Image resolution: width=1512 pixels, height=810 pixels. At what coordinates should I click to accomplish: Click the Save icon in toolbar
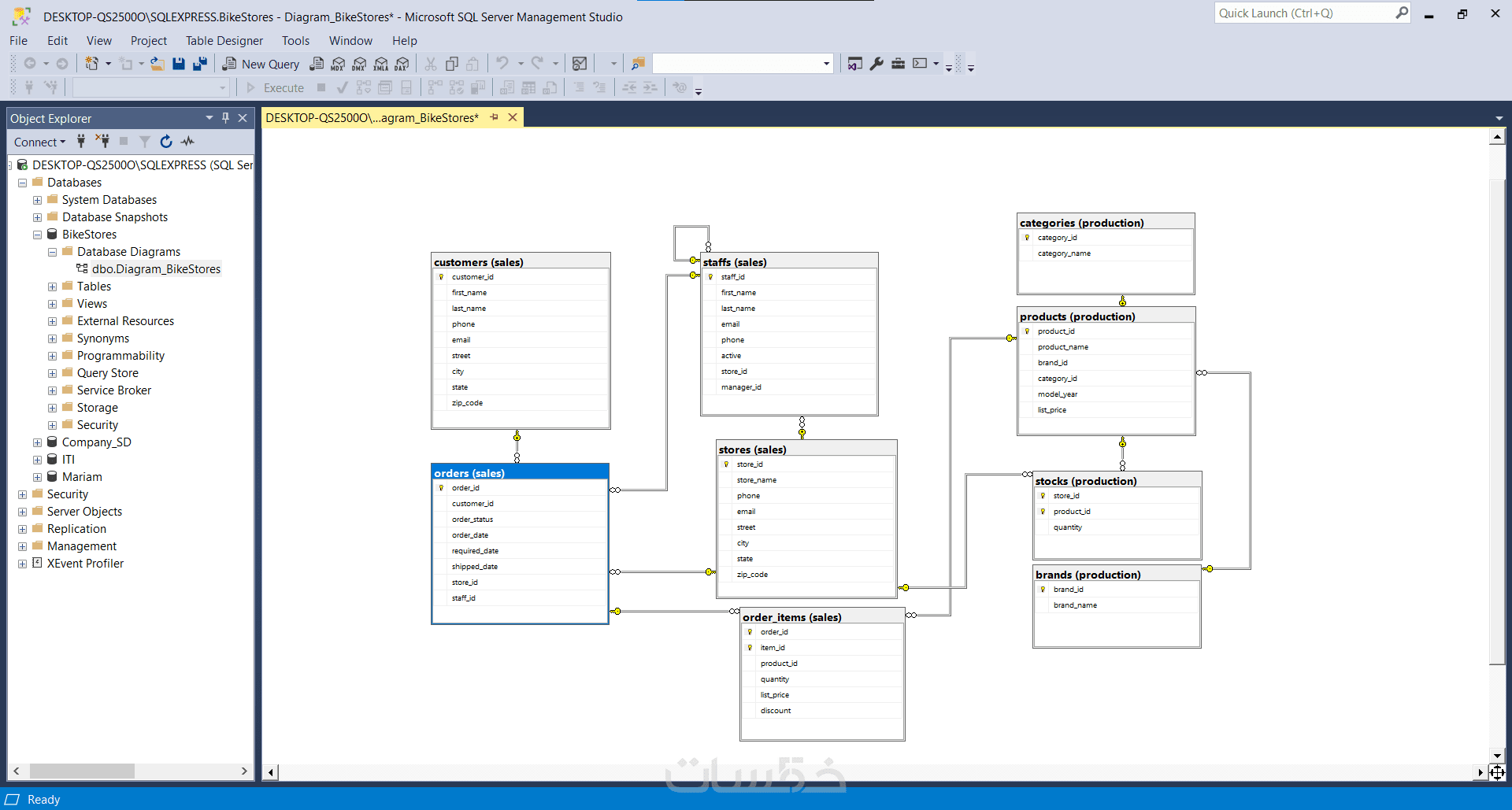(x=179, y=64)
